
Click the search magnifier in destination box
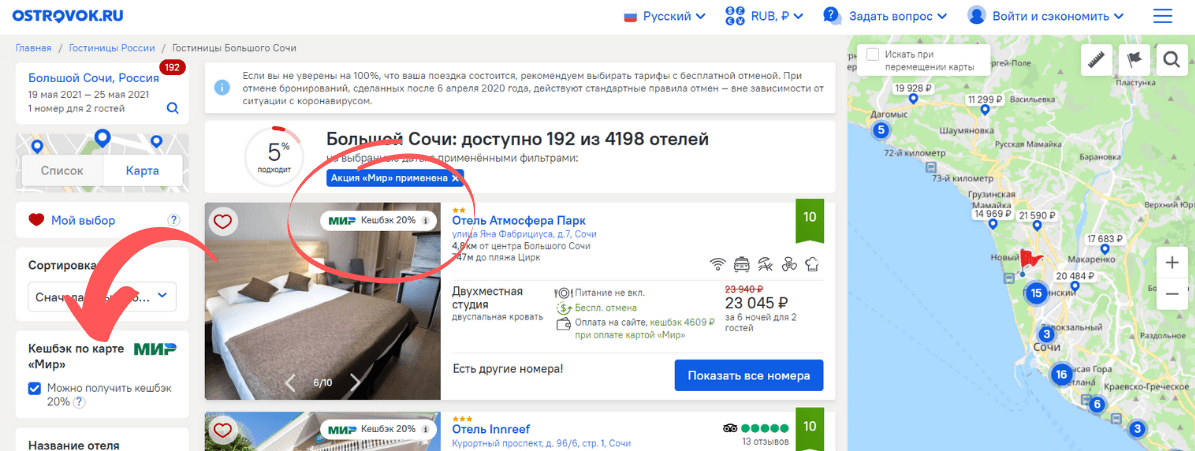(173, 108)
